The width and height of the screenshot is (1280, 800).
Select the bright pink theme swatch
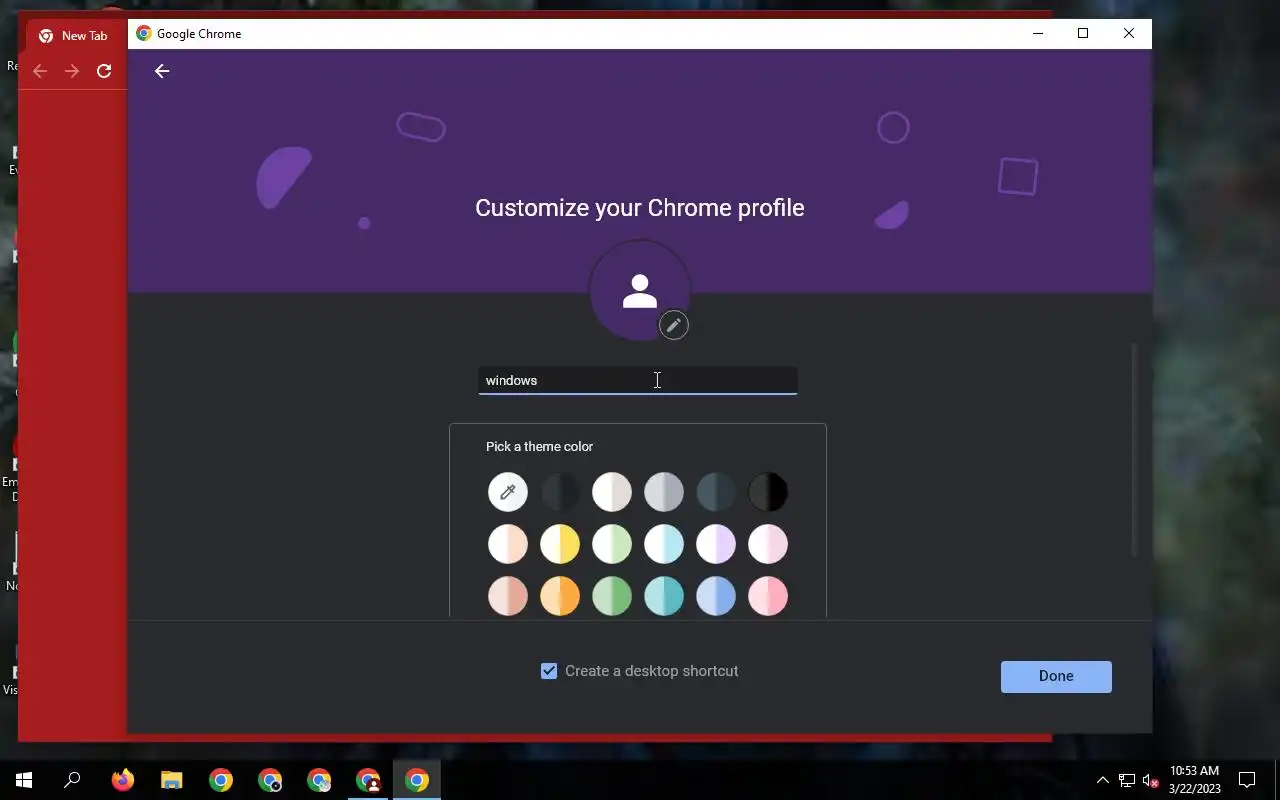click(x=768, y=596)
